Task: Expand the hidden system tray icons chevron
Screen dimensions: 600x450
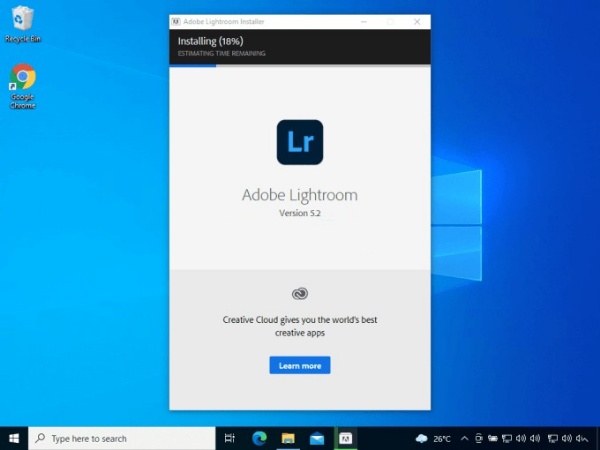Action: [464, 439]
